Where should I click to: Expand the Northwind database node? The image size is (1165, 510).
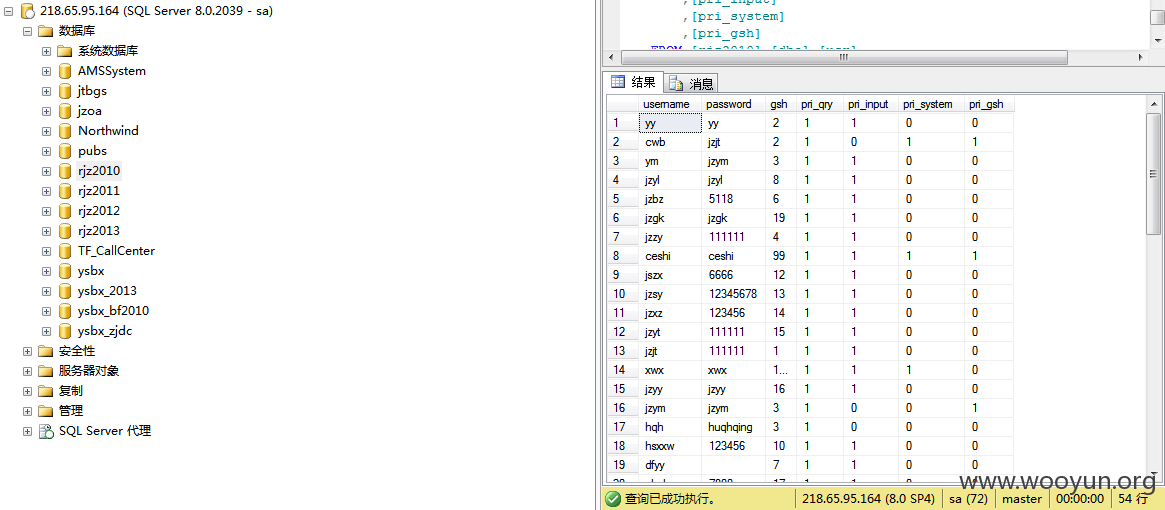46,131
